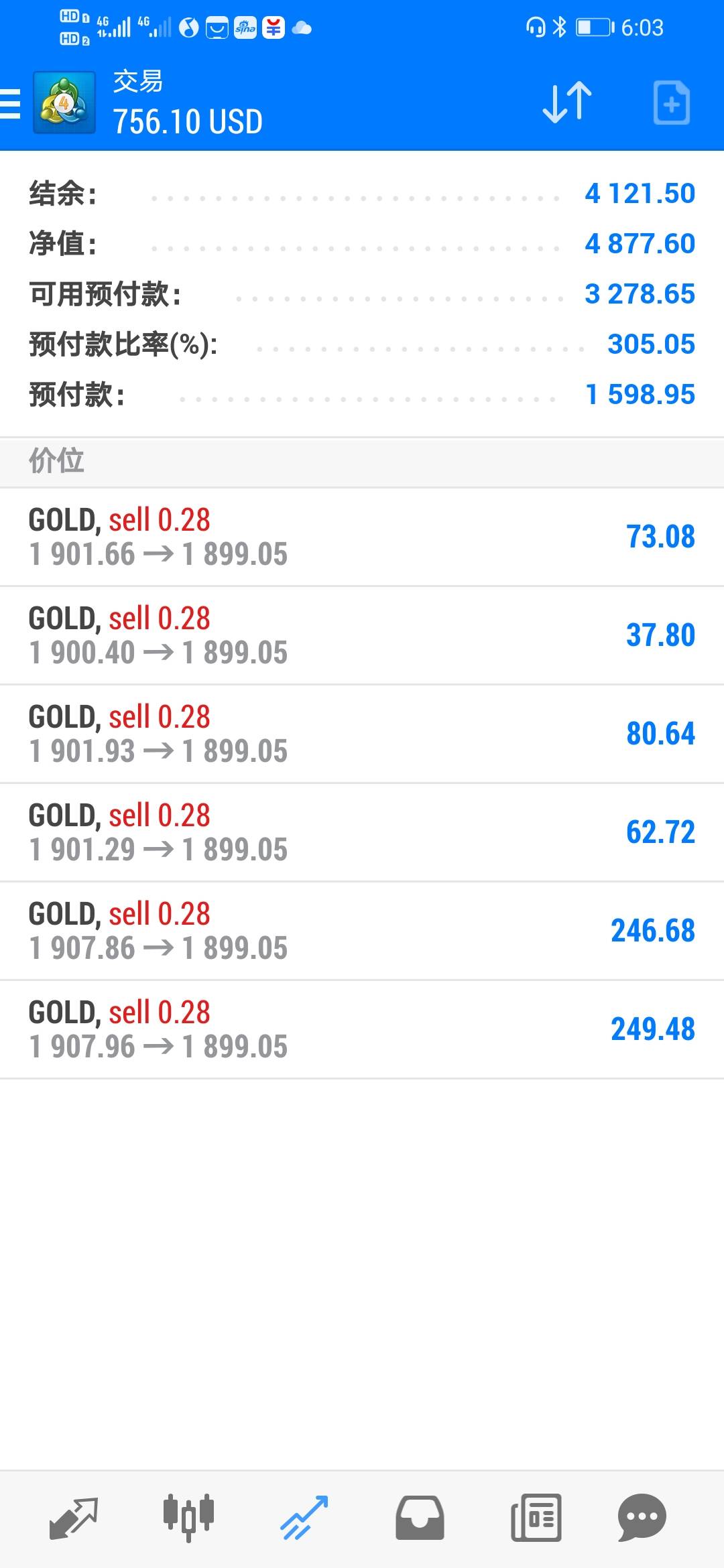Tap the MetaTrader 4 app logo

pyautogui.click(x=64, y=103)
